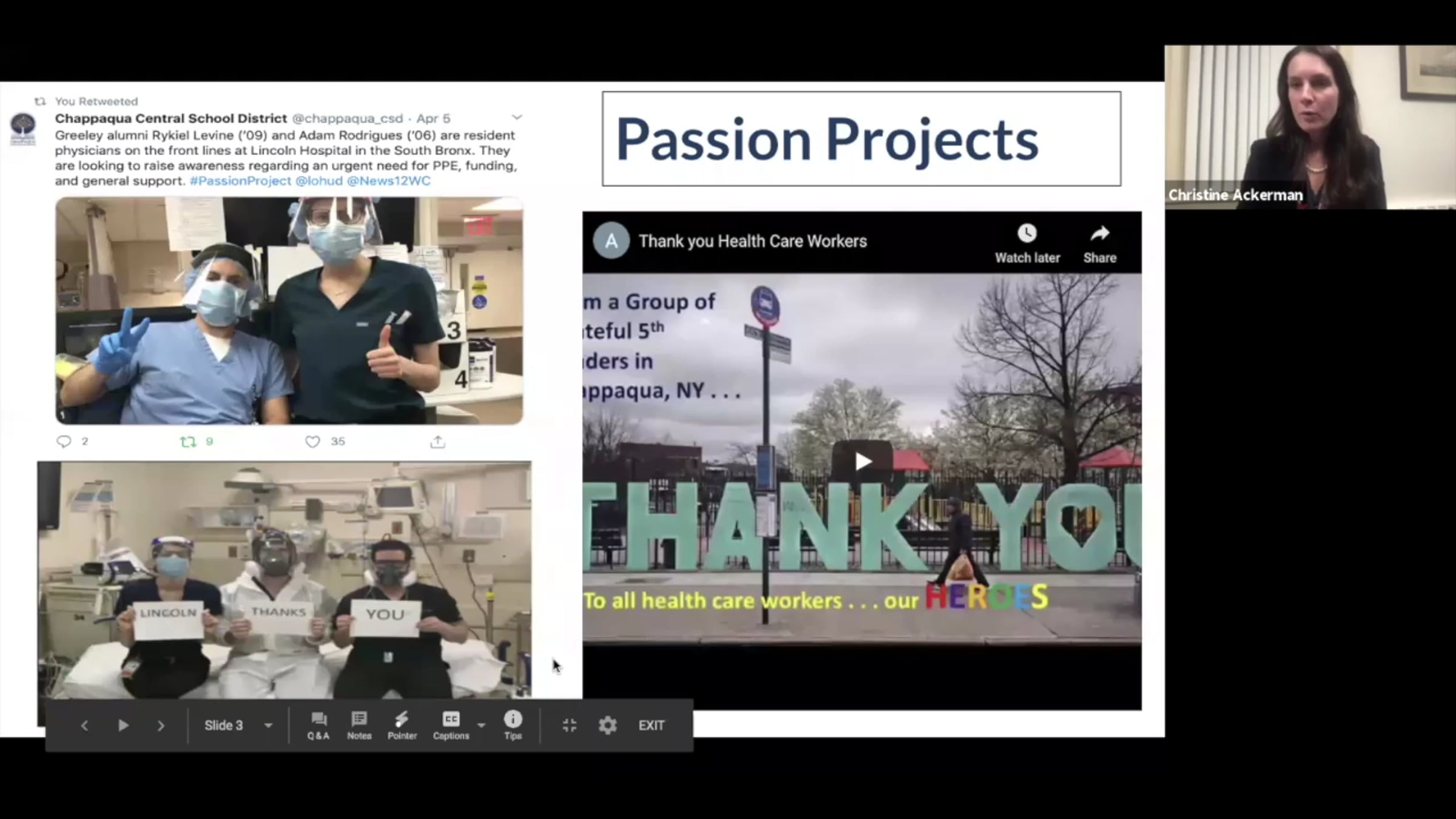Click the tweet date Apr 5
Image resolution: width=1456 pixels, height=819 pixels.
[433, 118]
